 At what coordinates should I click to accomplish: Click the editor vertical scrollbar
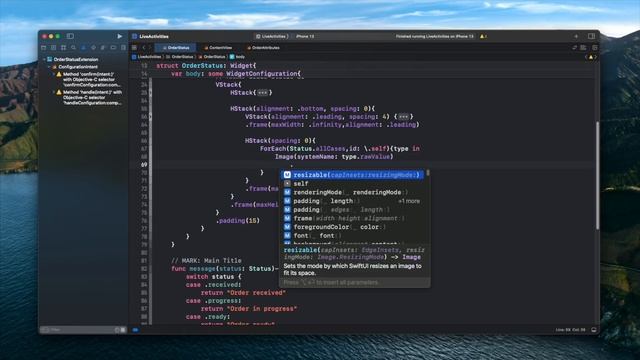[x=598, y=176]
